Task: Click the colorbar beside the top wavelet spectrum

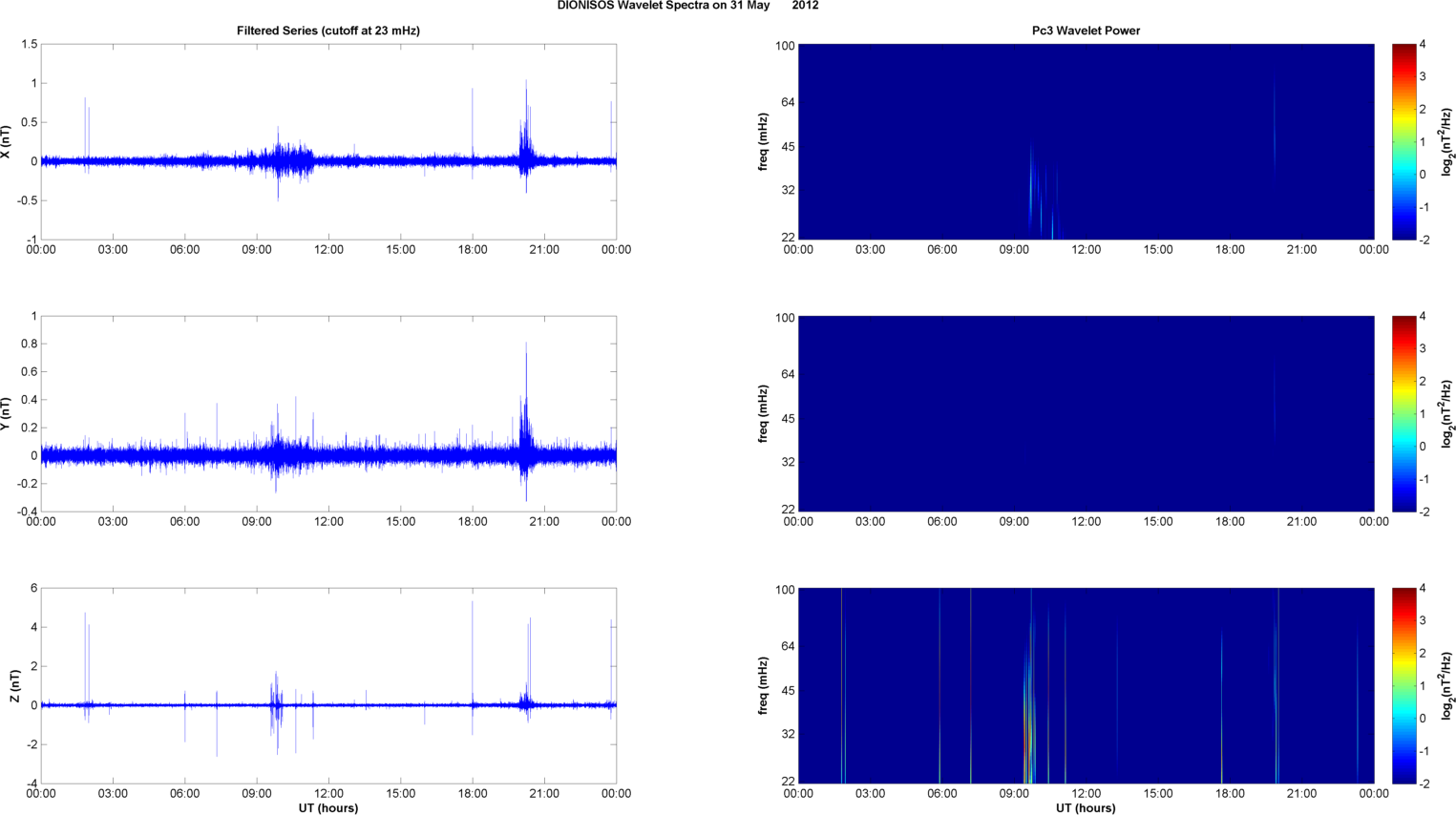Action: pyautogui.click(x=1403, y=141)
